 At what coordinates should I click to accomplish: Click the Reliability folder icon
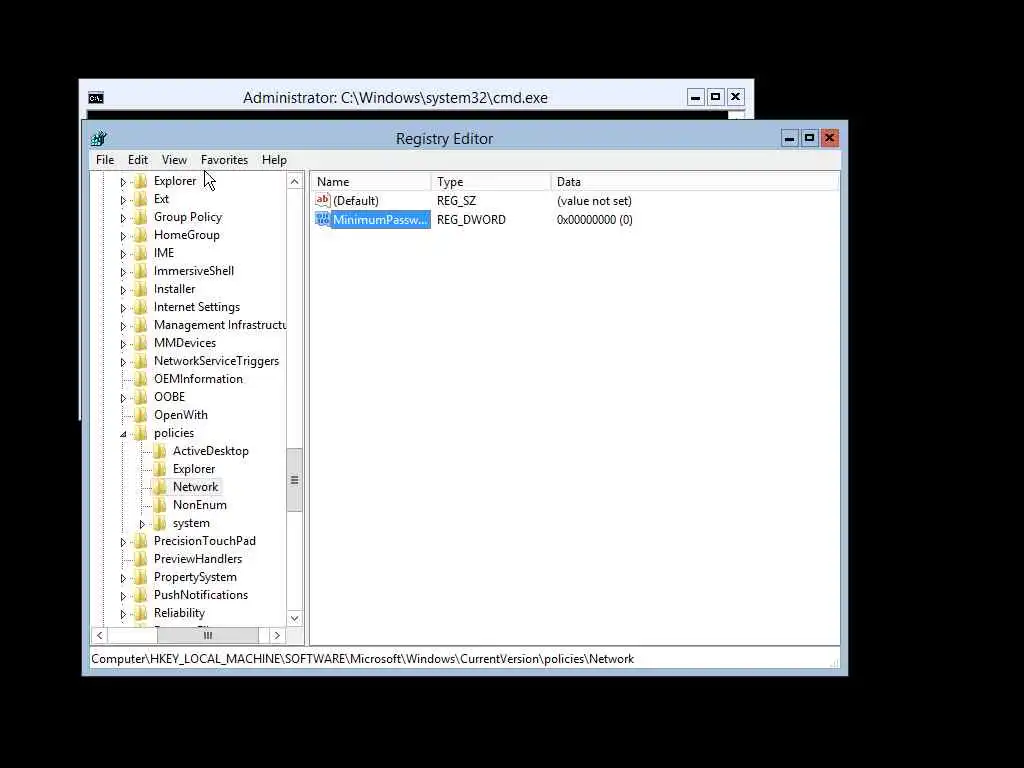pos(140,613)
